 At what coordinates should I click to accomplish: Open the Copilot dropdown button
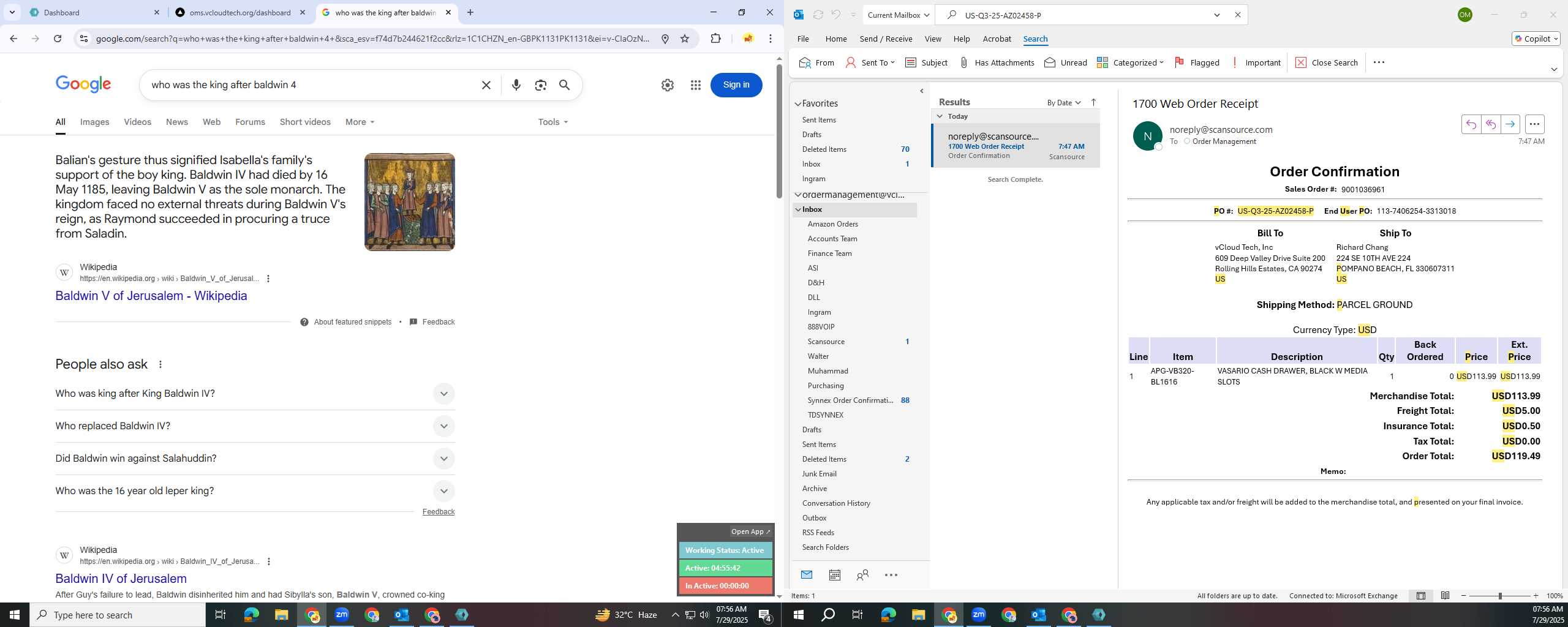[x=1536, y=39]
